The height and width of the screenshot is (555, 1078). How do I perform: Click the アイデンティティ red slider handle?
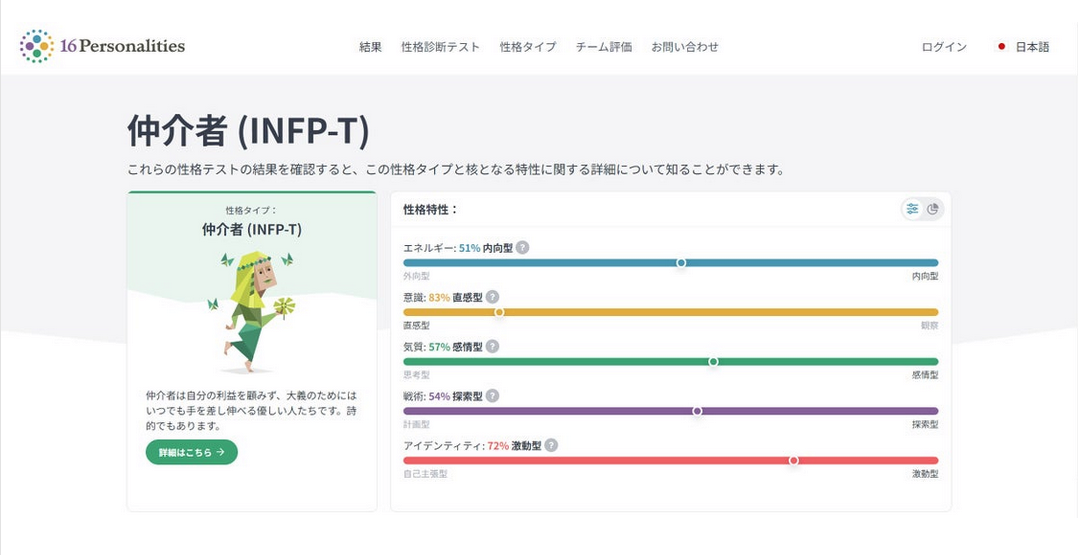(x=793, y=461)
